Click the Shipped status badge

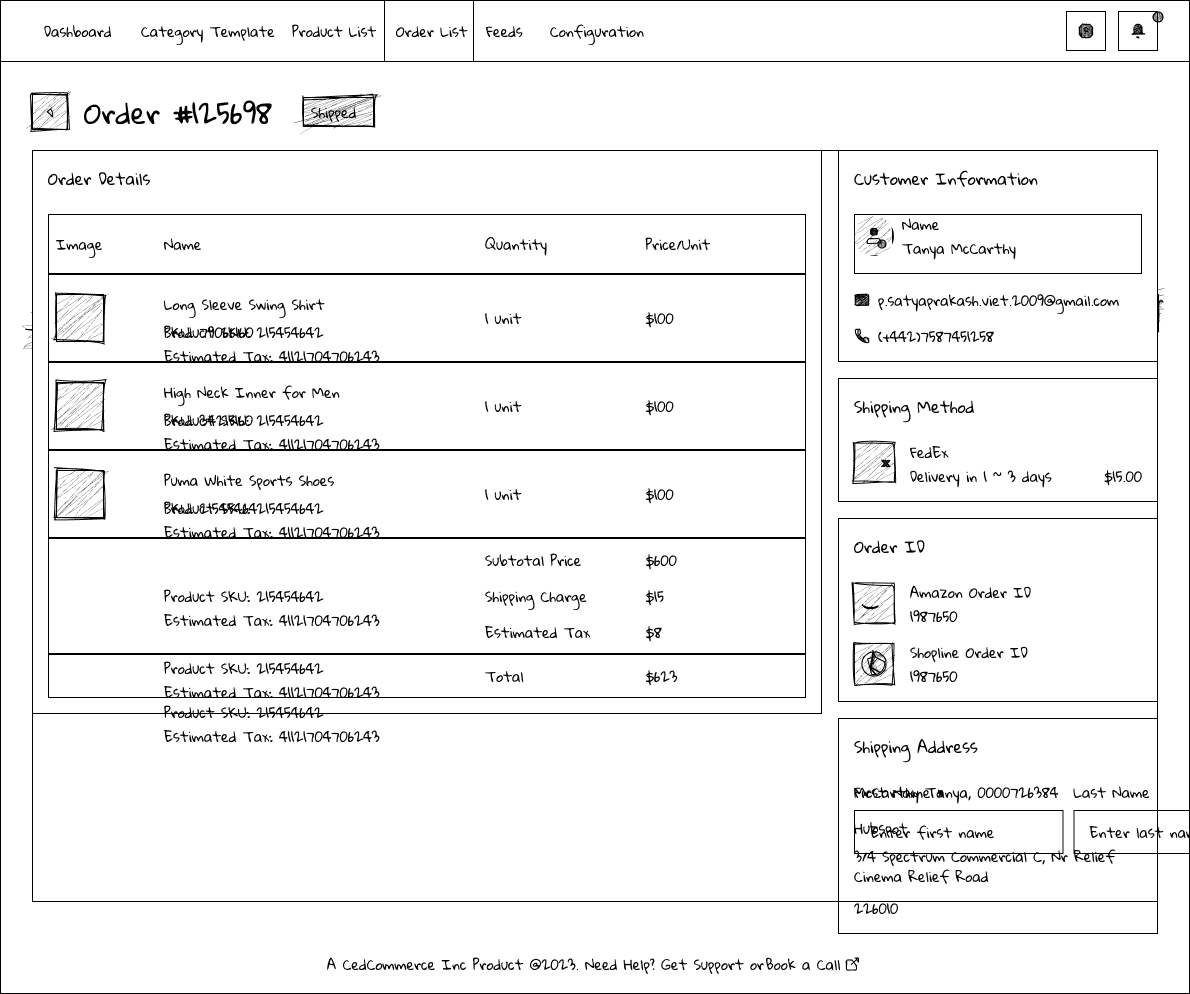[338, 112]
